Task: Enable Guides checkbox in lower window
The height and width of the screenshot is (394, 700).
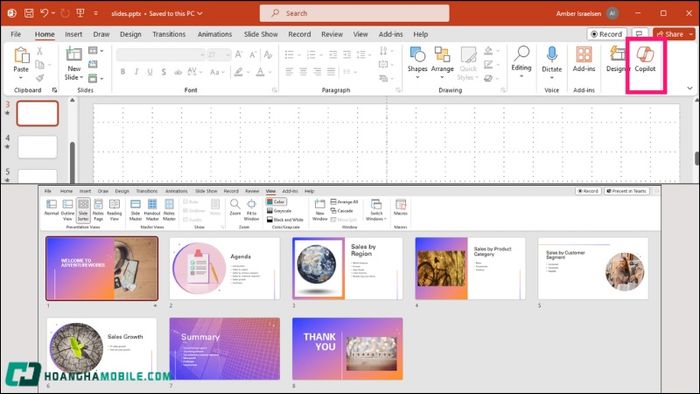Action: pyautogui.click(x=192, y=220)
